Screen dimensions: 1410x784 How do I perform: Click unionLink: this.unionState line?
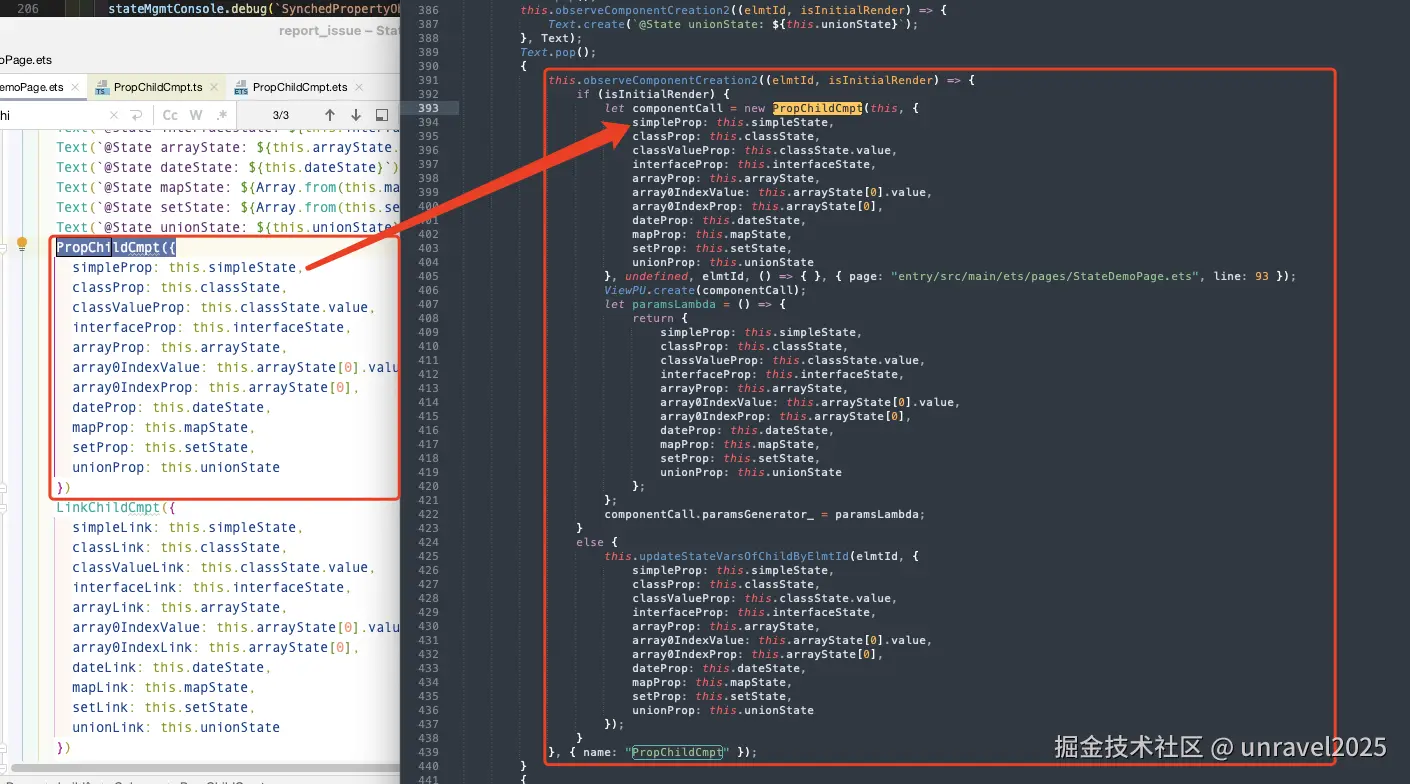176,727
